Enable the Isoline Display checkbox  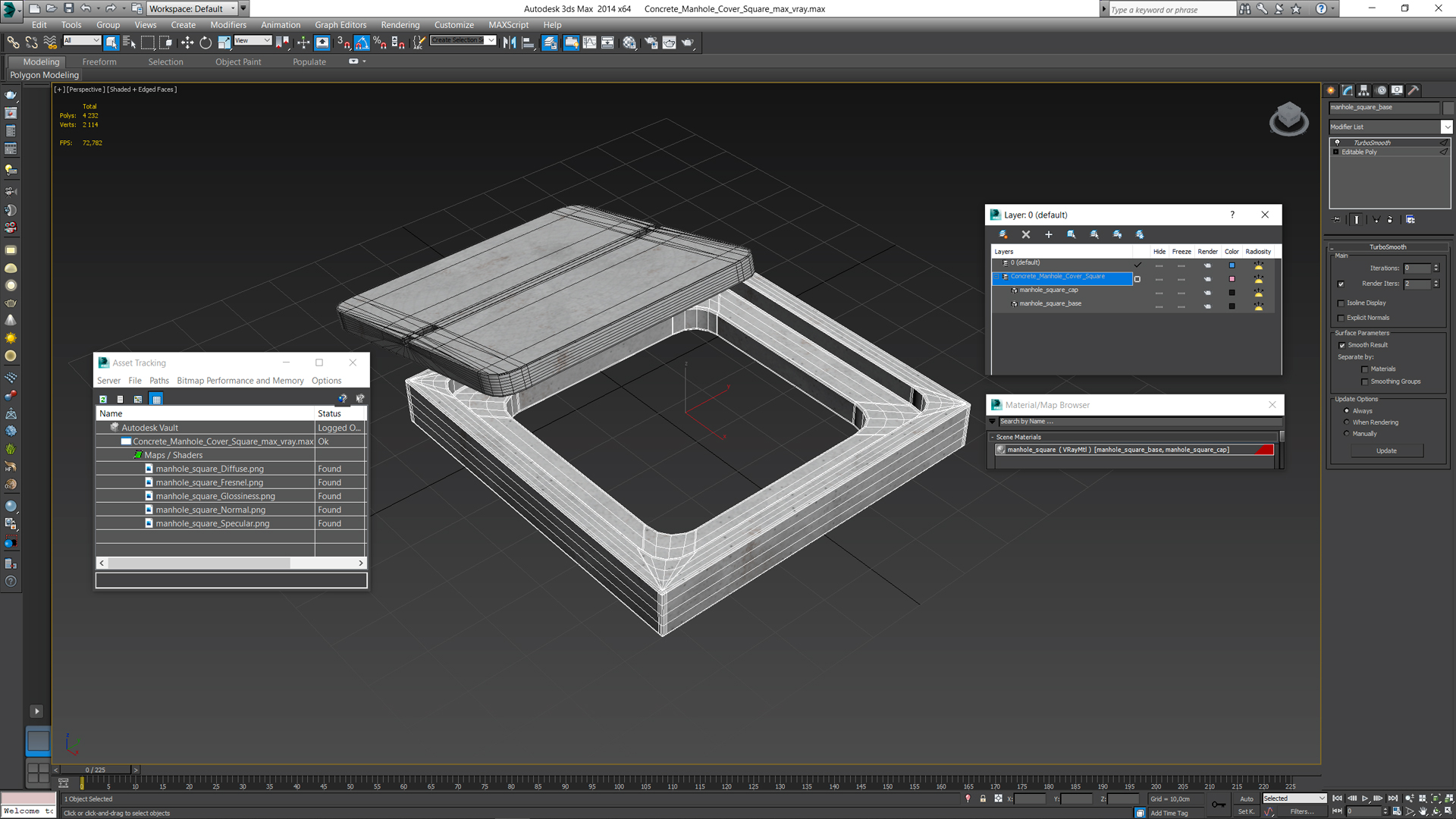click(1341, 303)
